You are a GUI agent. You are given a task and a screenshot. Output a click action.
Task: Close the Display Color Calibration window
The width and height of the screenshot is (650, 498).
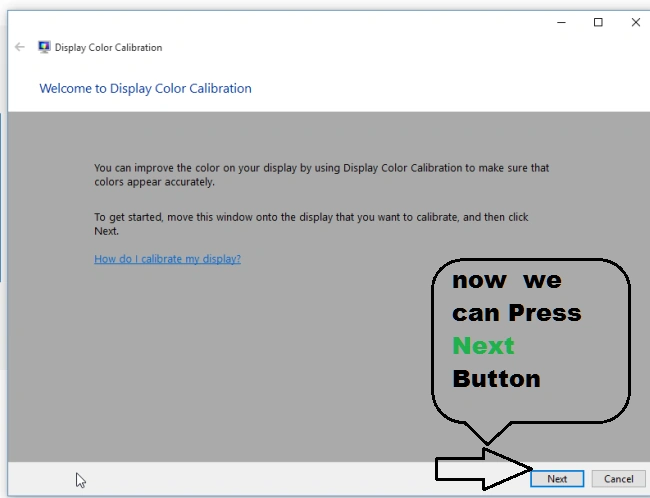635,22
